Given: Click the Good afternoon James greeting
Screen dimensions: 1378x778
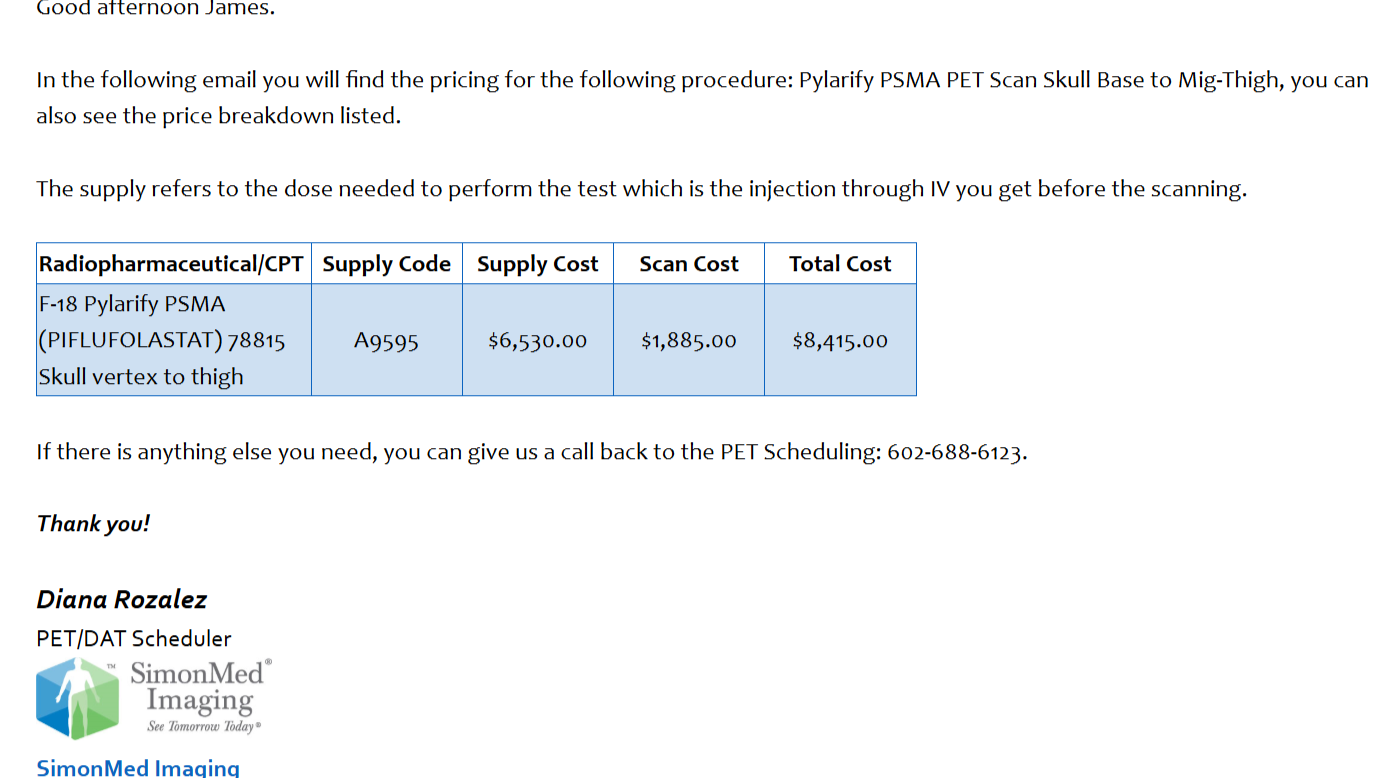Looking at the screenshot, I should (x=156, y=9).
